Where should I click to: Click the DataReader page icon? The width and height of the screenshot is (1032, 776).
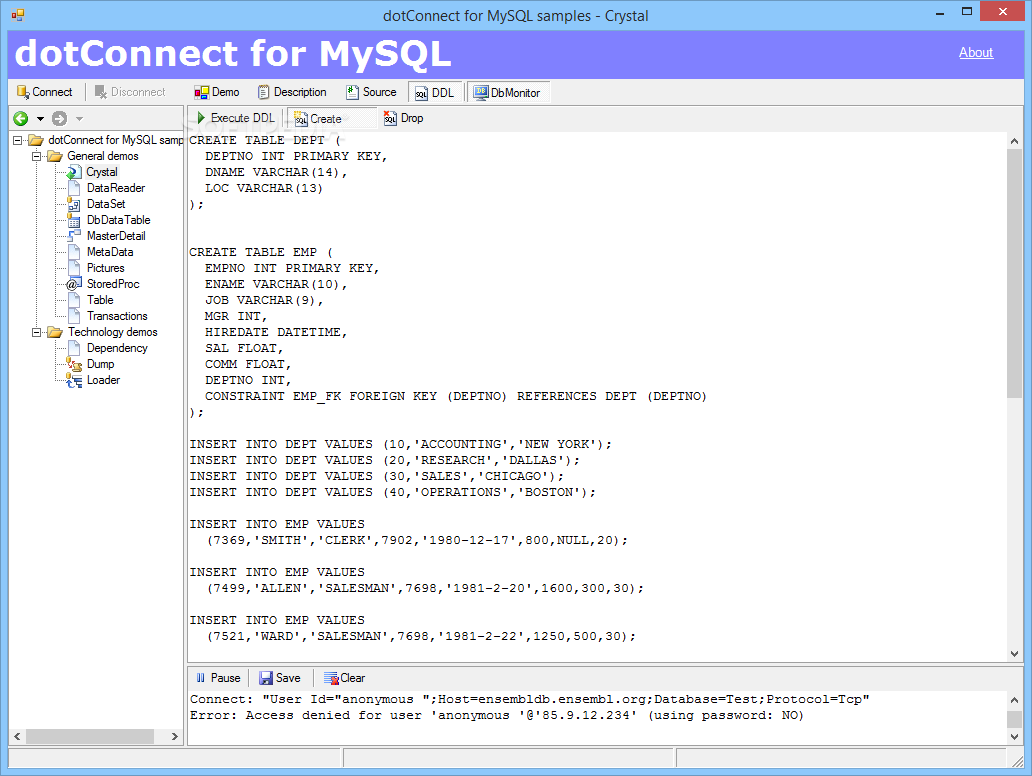[x=74, y=188]
